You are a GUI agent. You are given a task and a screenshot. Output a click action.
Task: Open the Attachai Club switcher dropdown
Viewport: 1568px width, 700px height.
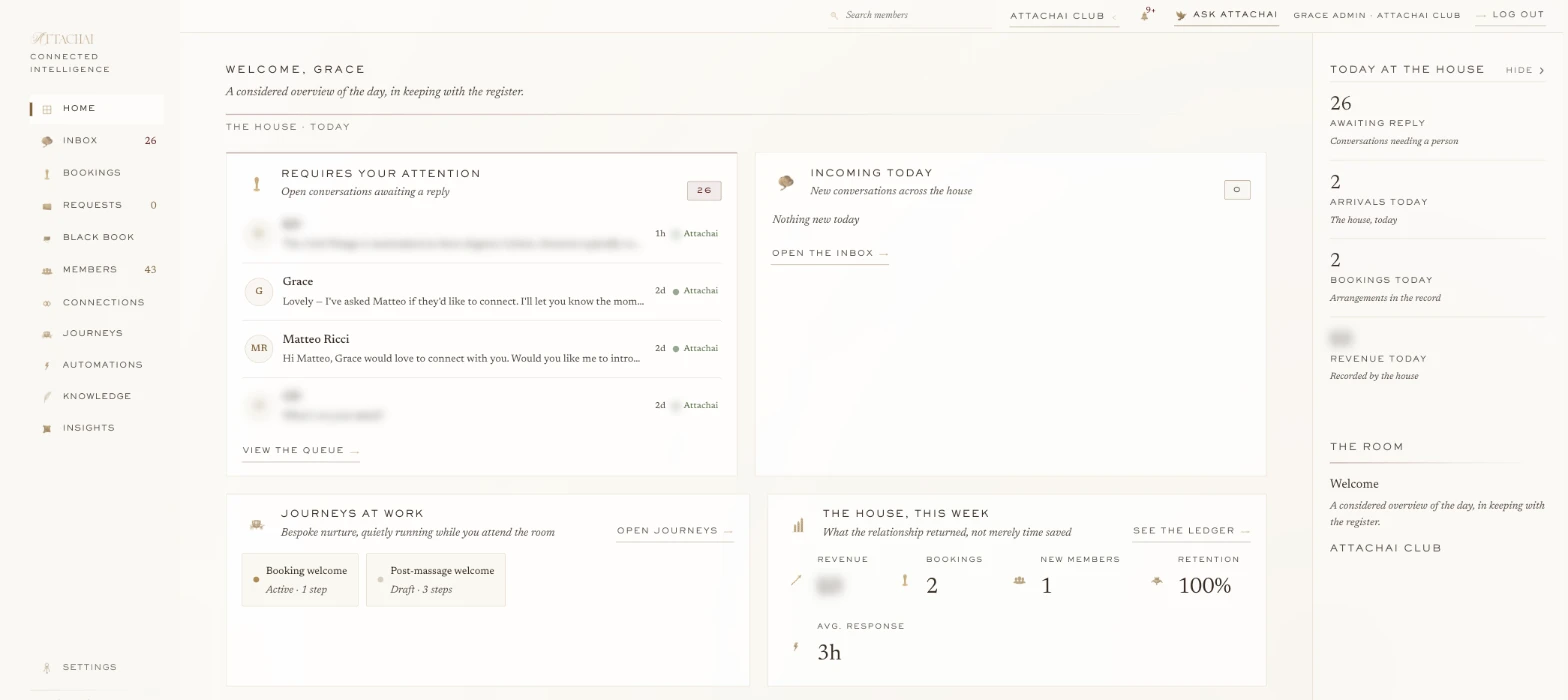tap(1063, 16)
